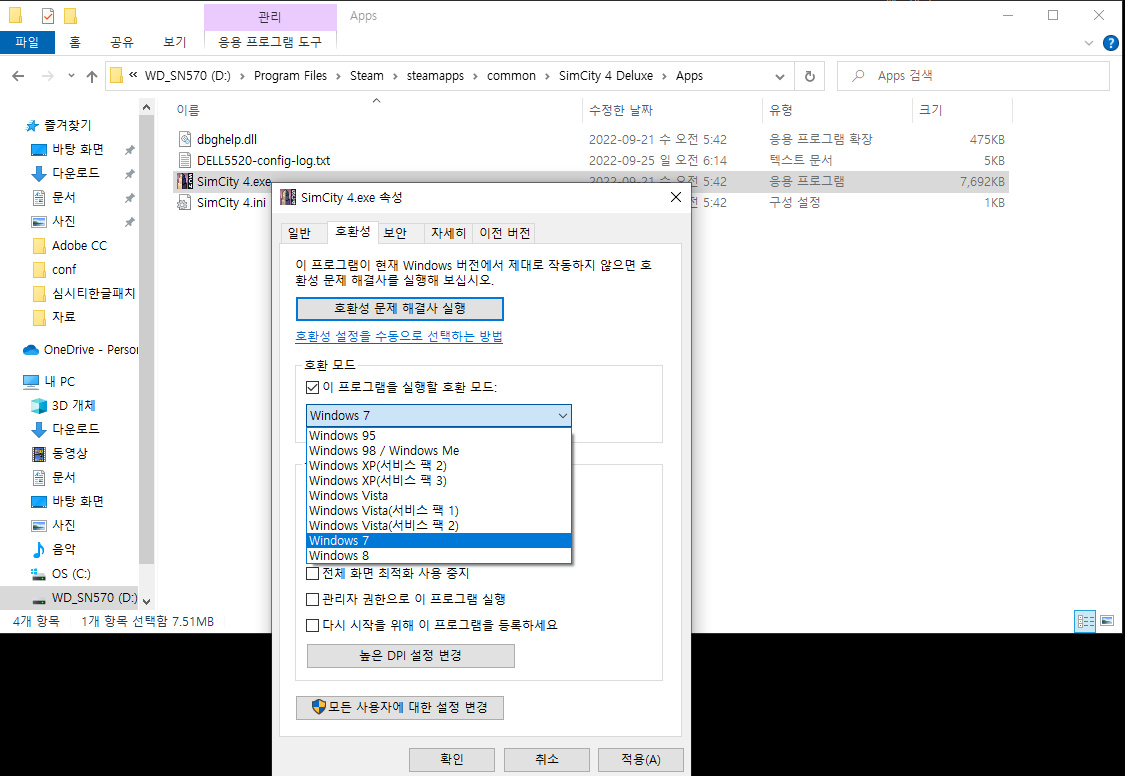
Task: Switch to large icons view layout
Action: click(1107, 621)
